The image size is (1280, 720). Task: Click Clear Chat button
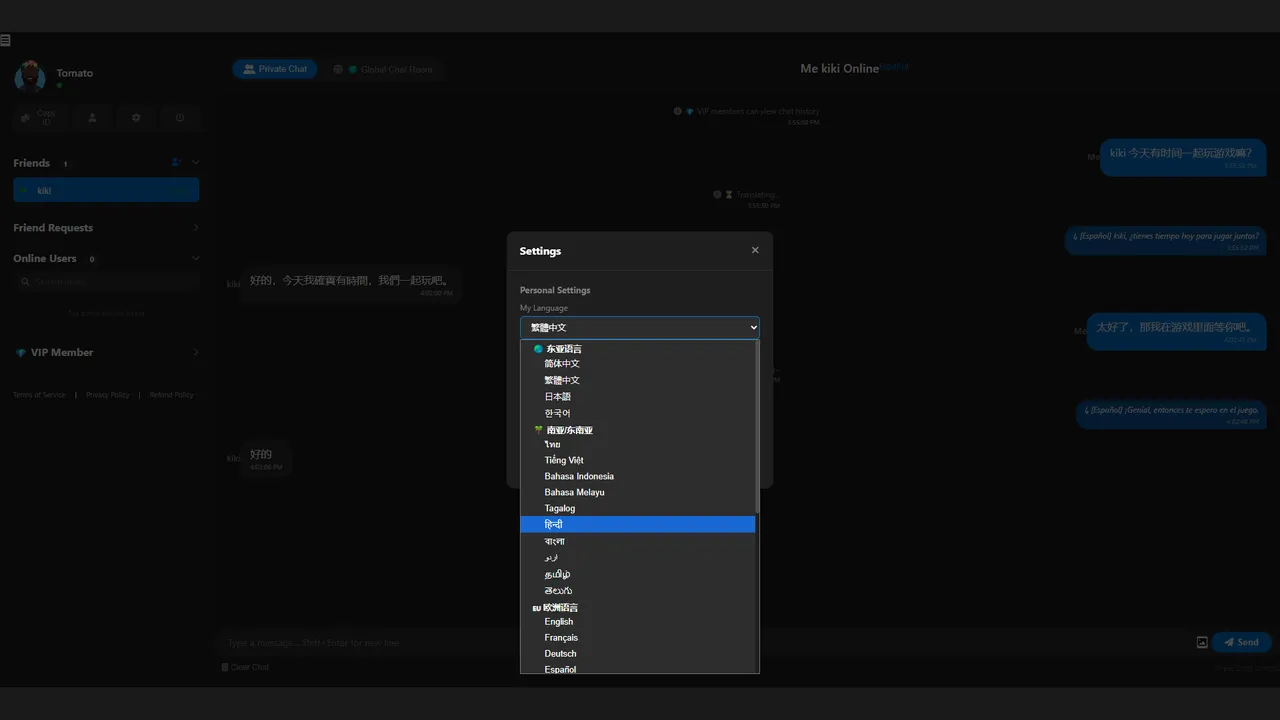click(x=245, y=667)
